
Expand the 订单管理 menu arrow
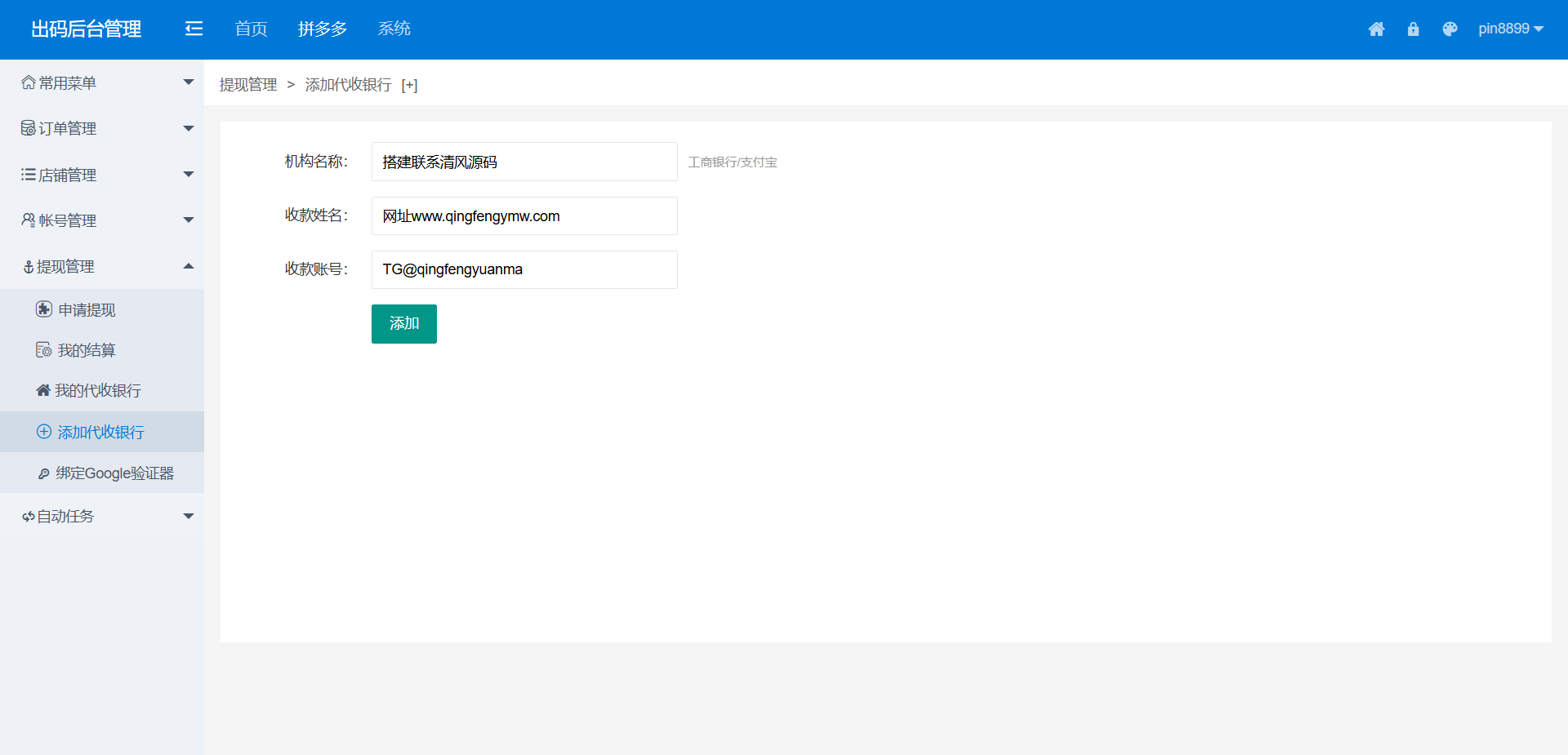(x=189, y=128)
